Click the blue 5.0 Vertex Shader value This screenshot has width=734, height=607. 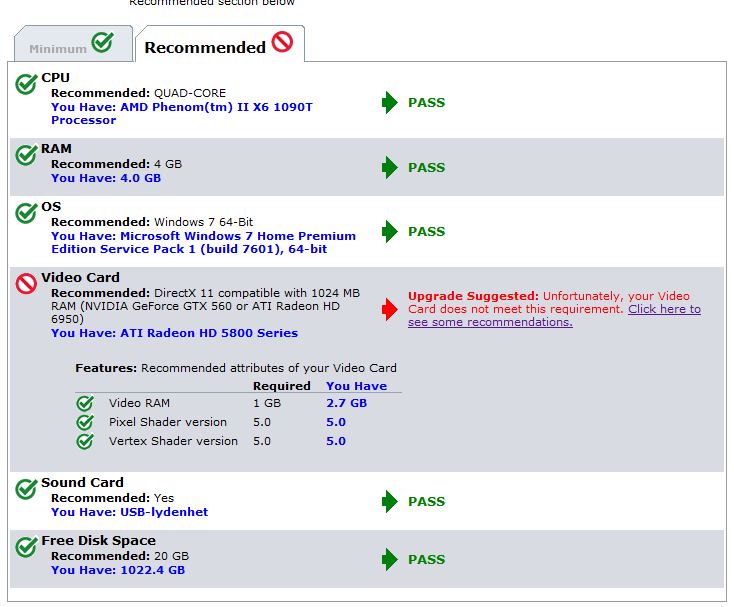pos(336,441)
